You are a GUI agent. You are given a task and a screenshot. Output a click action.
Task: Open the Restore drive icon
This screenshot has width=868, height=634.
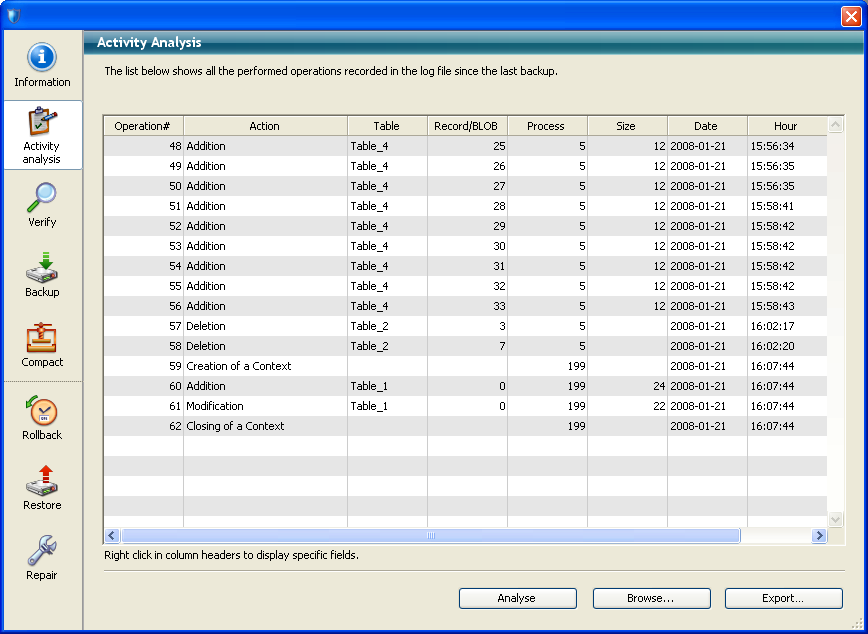coord(42,481)
